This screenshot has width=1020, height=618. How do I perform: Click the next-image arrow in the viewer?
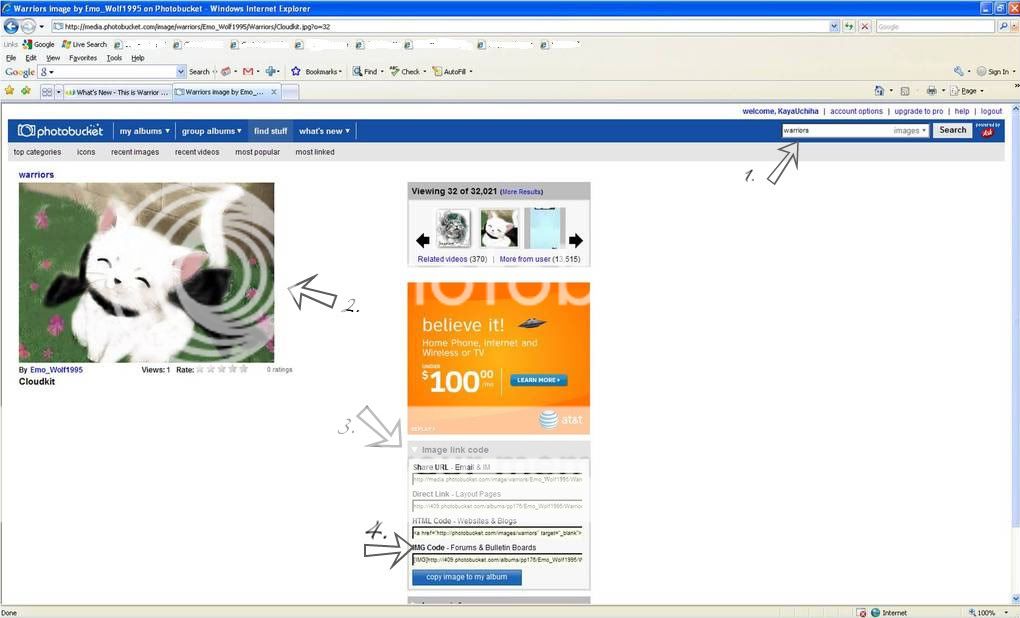(577, 240)
